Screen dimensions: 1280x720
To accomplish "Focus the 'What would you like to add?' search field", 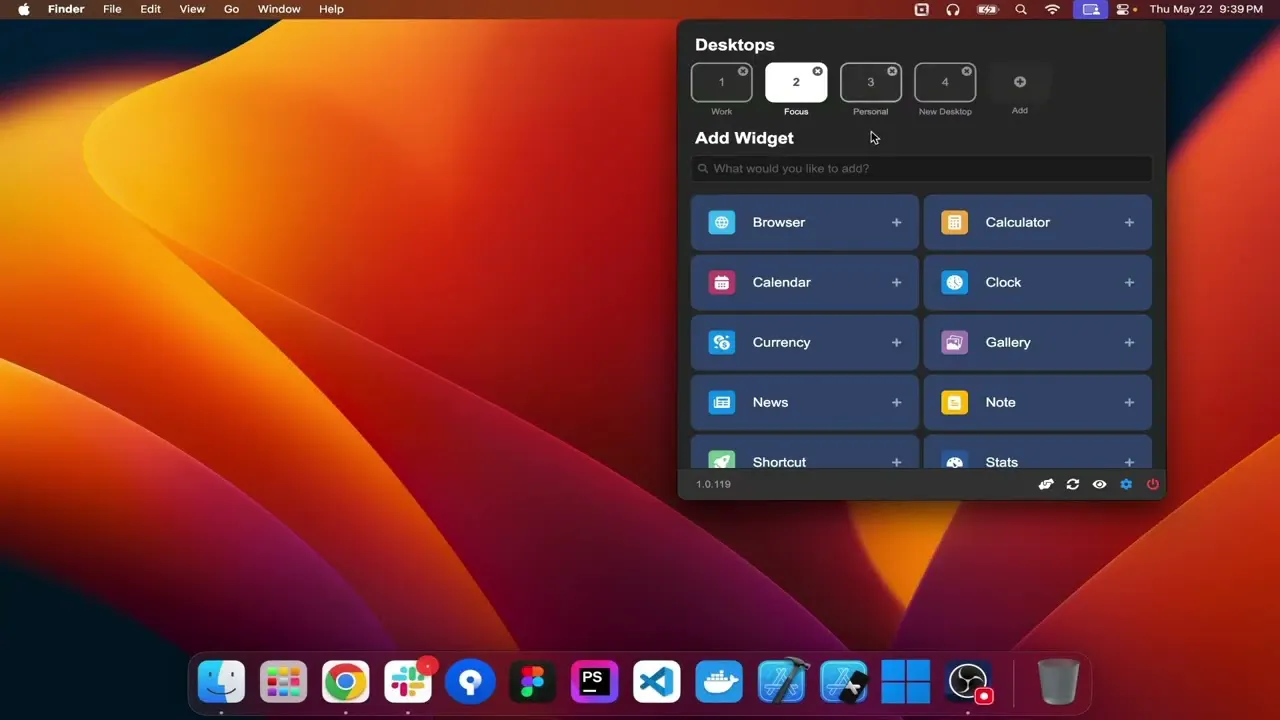I will click(922, 168).
